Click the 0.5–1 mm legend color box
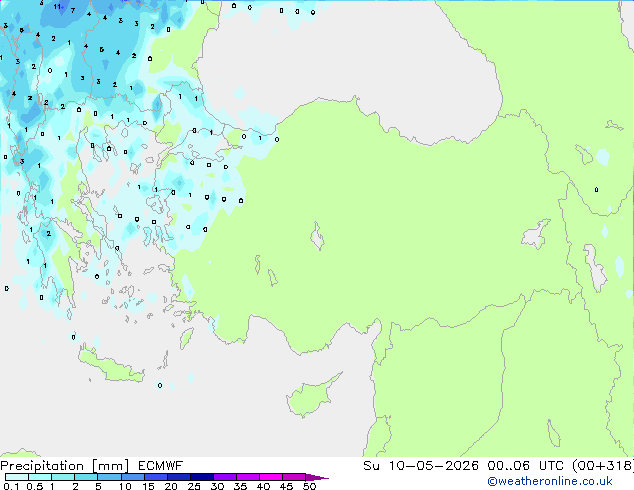Screen dimensions: 634x490 click(x=40, y=477)
